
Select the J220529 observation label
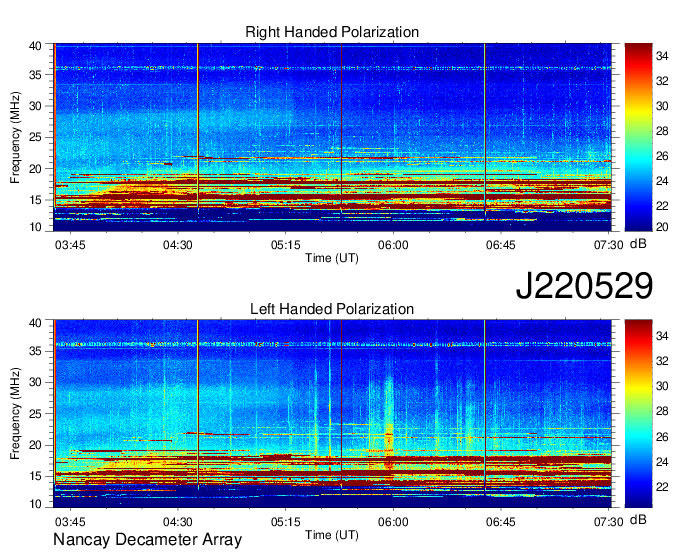(584, 286)
